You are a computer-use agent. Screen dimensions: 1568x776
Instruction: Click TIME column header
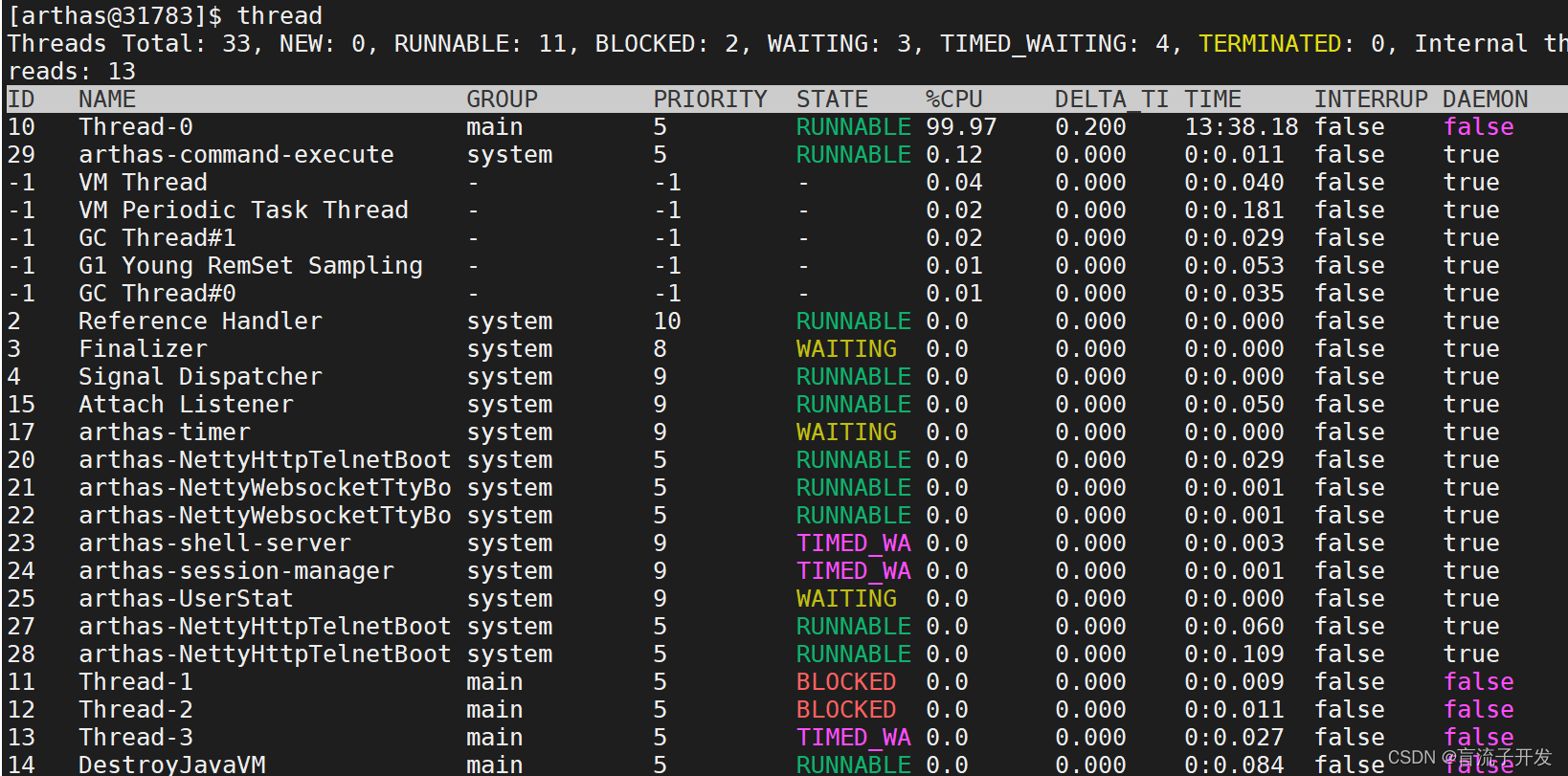[x=1213, y=100]
